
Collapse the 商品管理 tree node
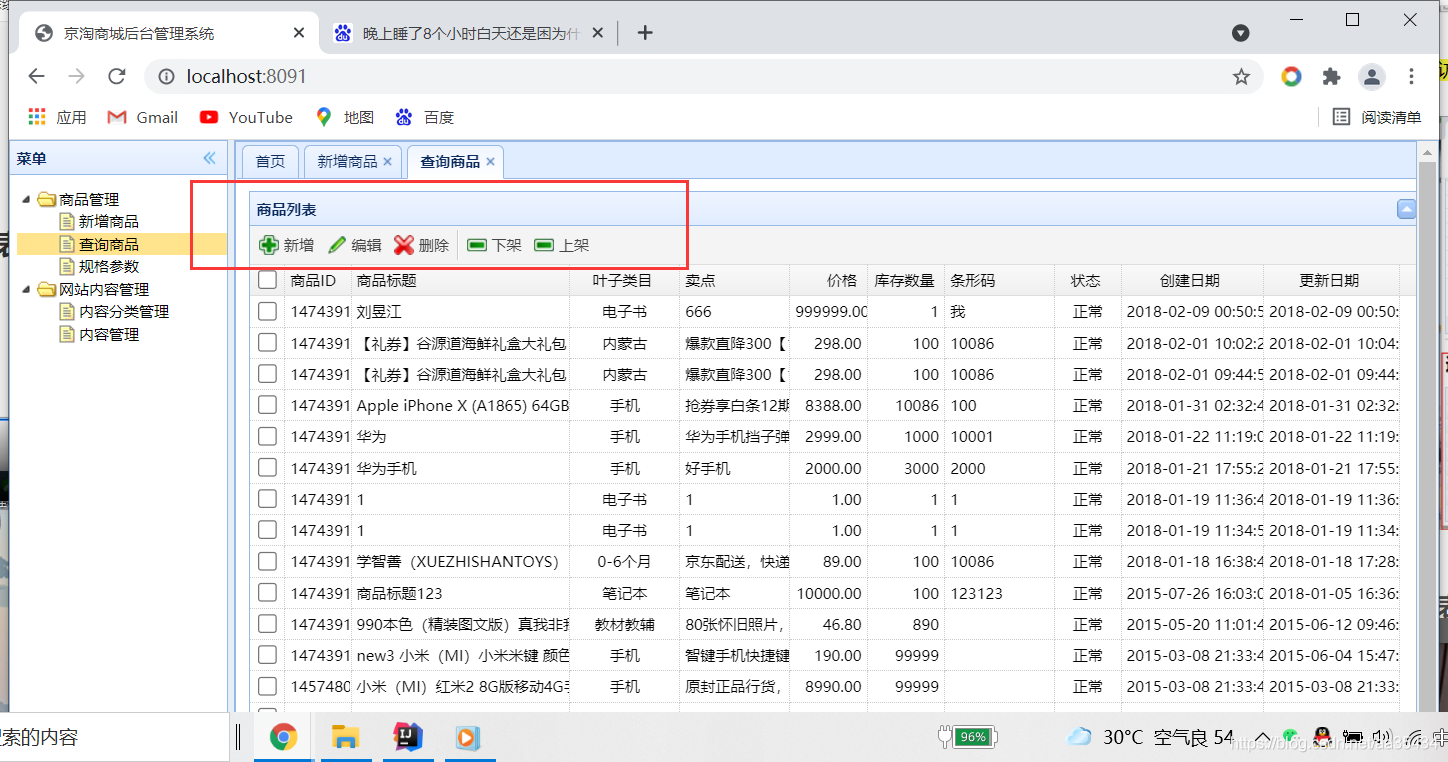pos(26,199)
